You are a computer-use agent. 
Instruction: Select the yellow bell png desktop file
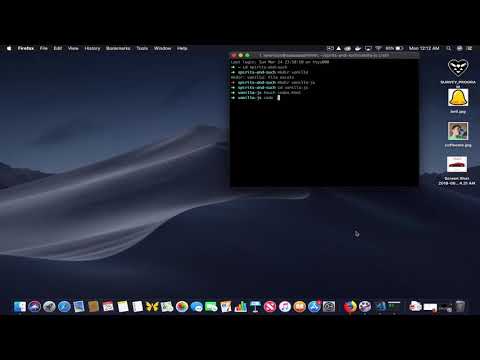458,101
